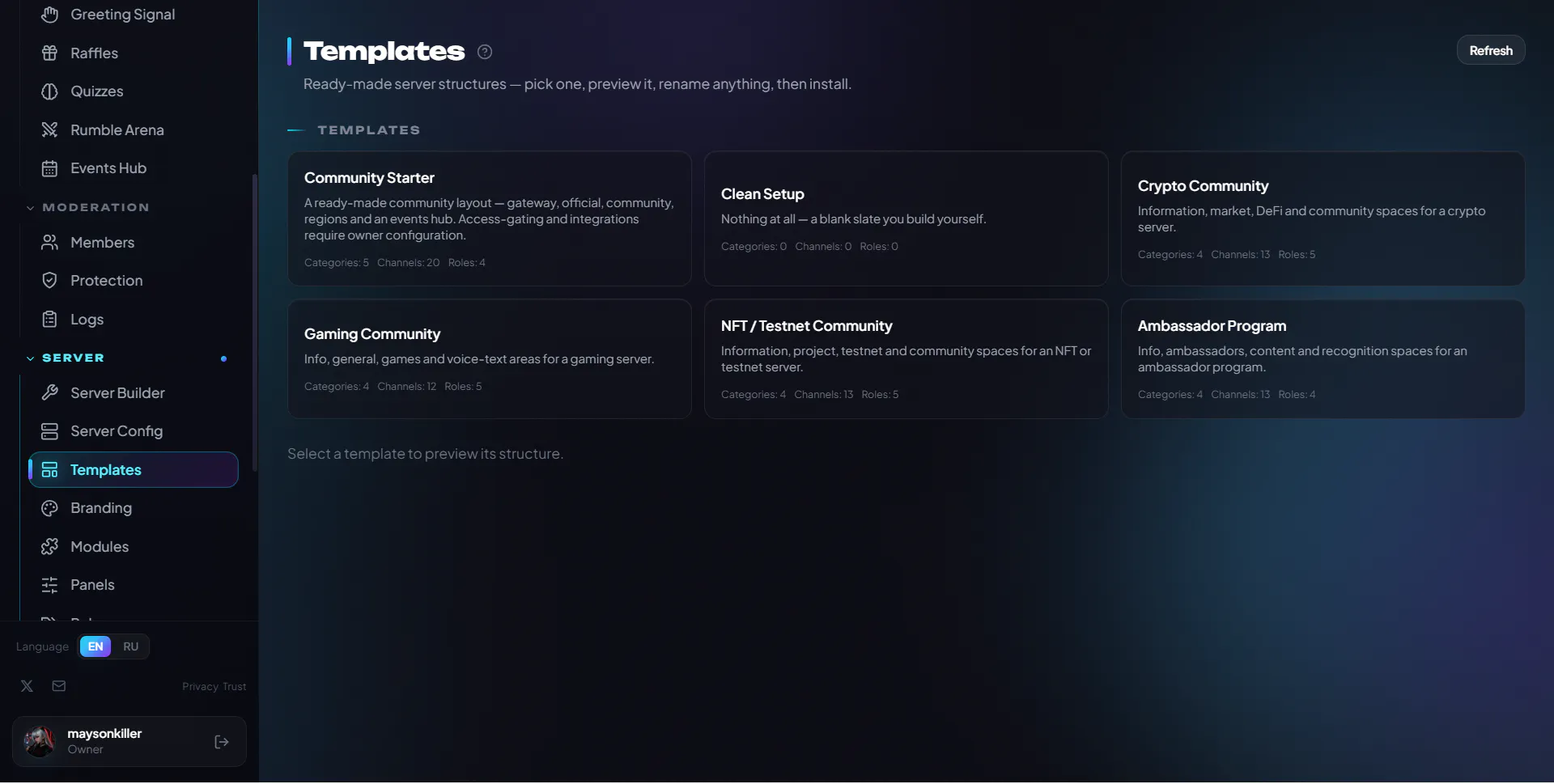Open Server Builder

click(x=134, y=393)
